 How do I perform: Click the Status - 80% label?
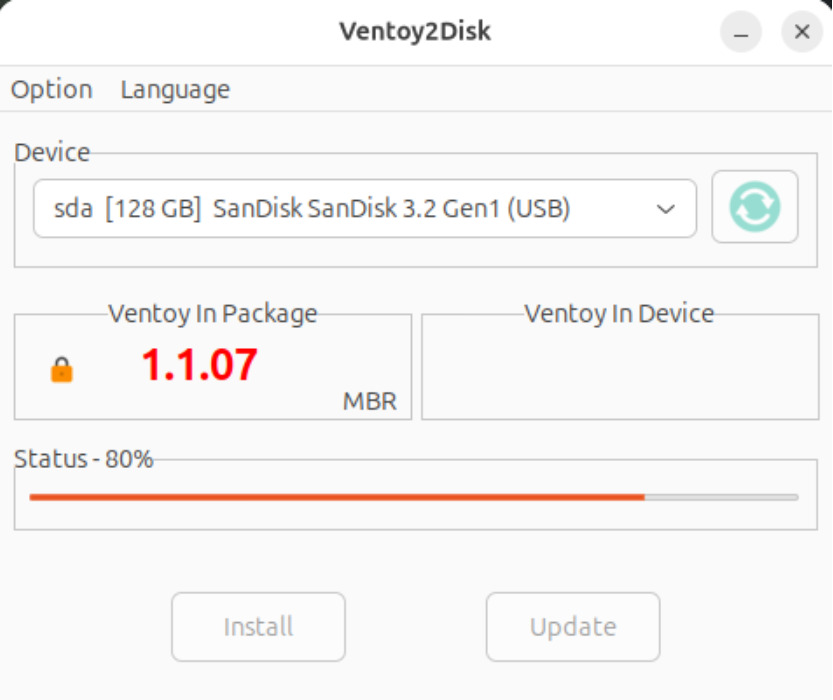[x=84, y=459]
